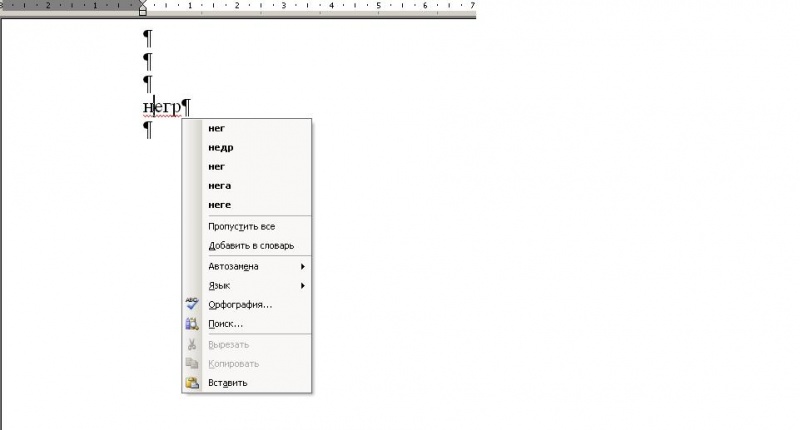Select the suggestion "недр"
Viewport: 800px width, 430px height.
click(x=220, y=147)
